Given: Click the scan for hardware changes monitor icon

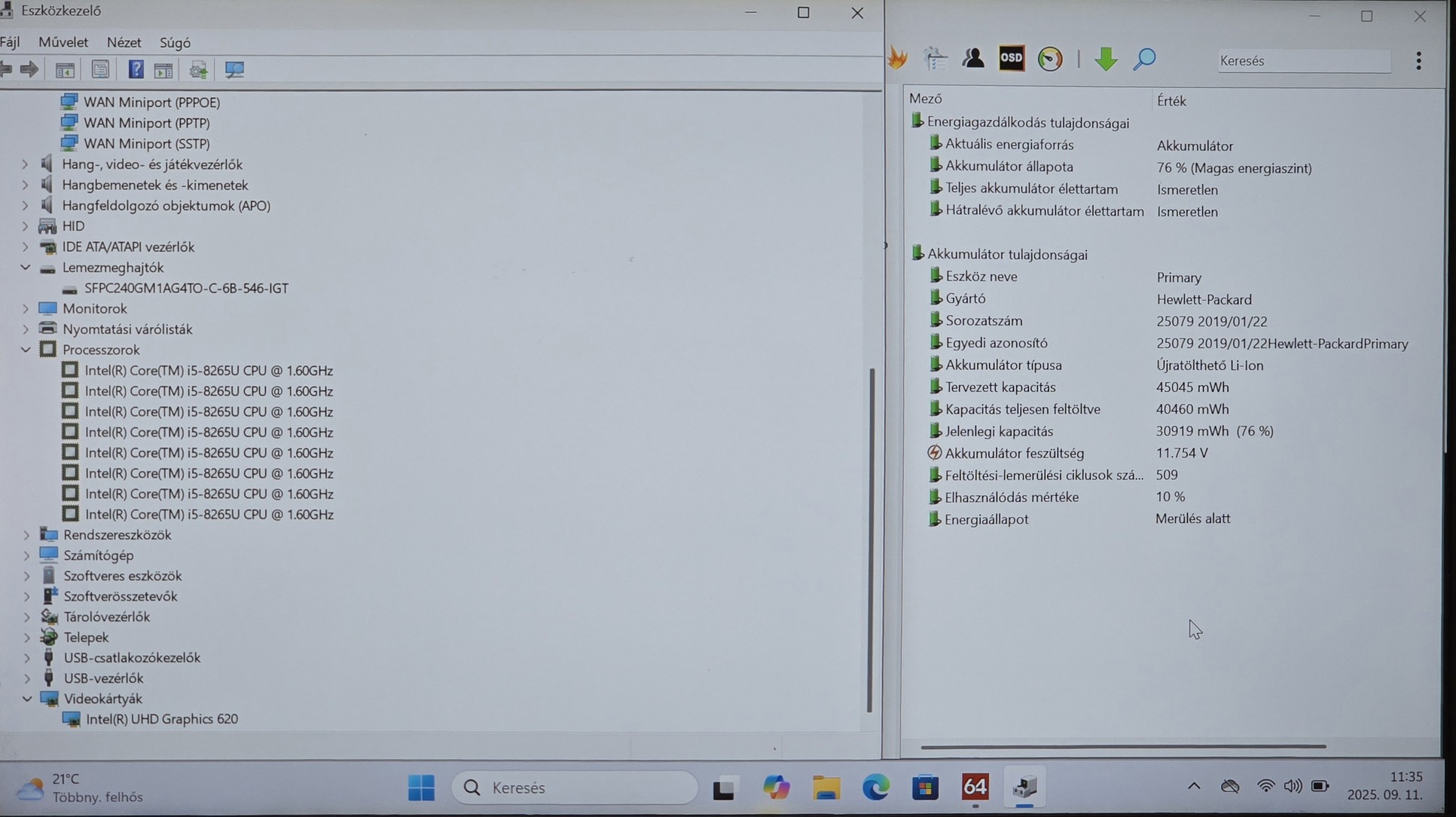Looking at the screenshot, I should (x=234, y=70).
